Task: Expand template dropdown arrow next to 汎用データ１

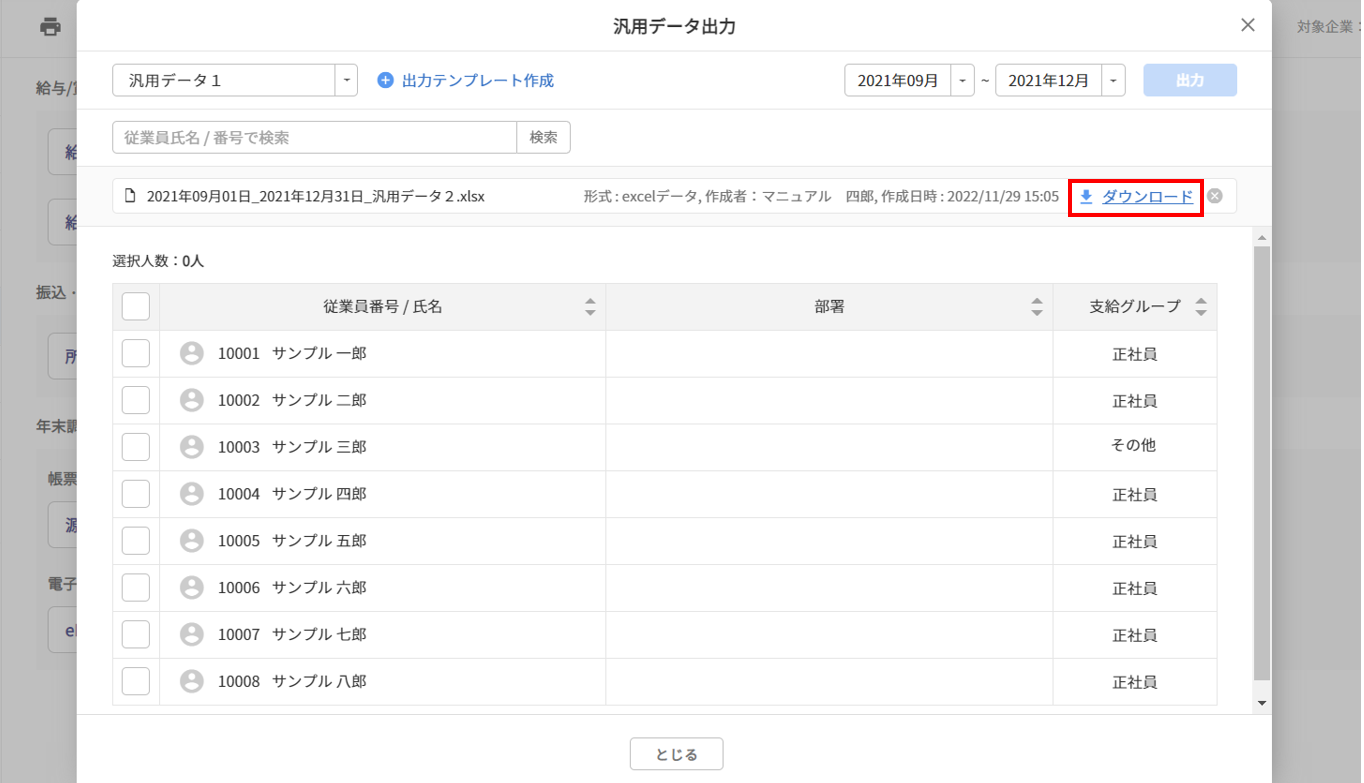Action: tap(346, 80)
